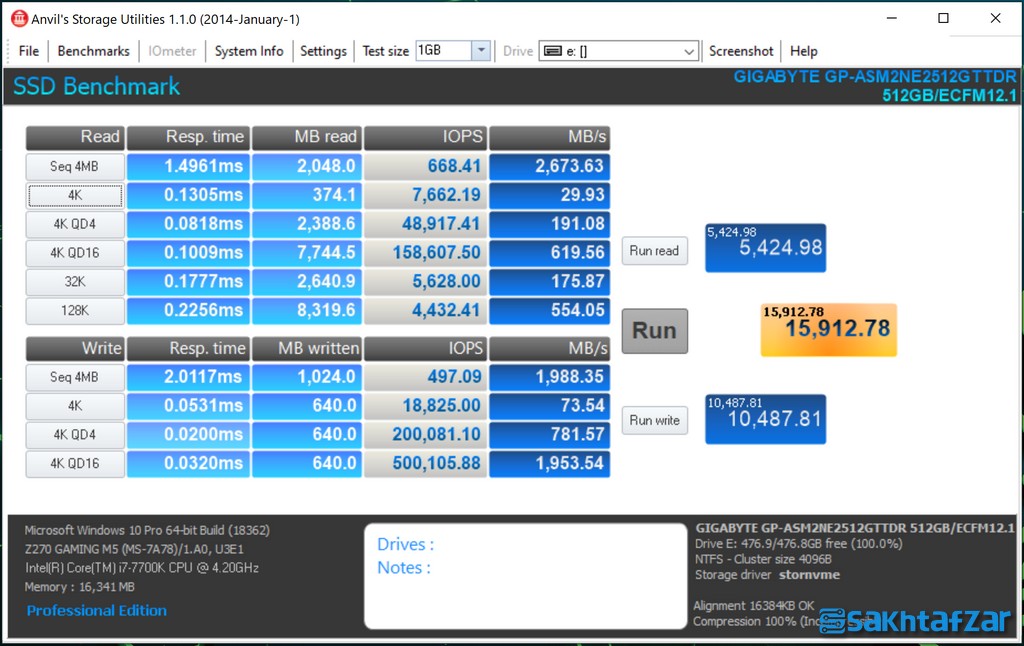Viewport: 1024px width, 646px height.
Task: Click the read Seq 4MB test button
Action: [75, 167]
